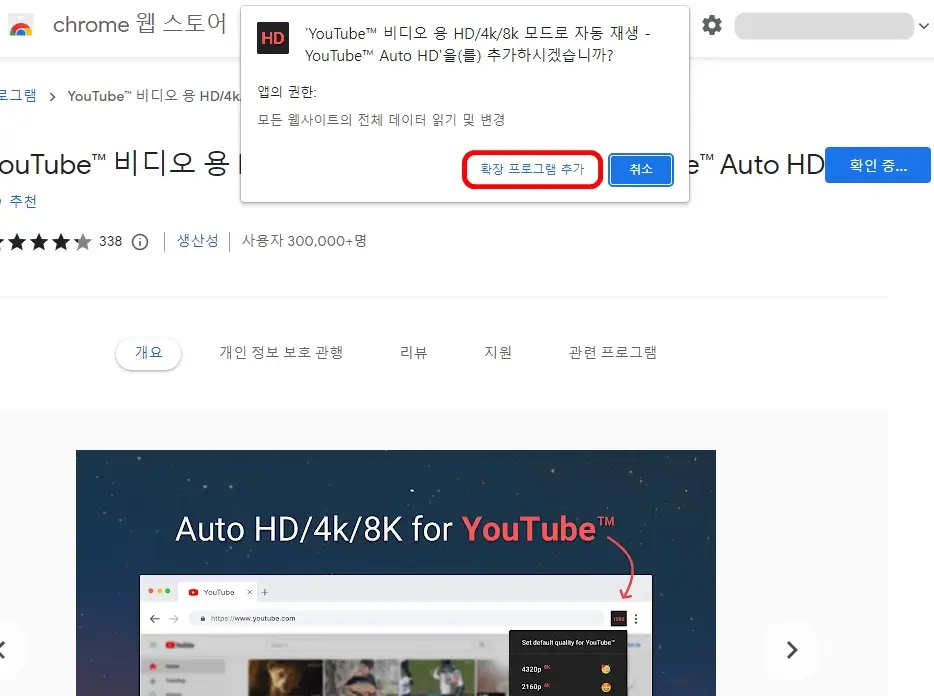The width and height of the screenshot is (934, 696).
Task: Advance to next screenshot with right arrow
Action: pos(792,650)
